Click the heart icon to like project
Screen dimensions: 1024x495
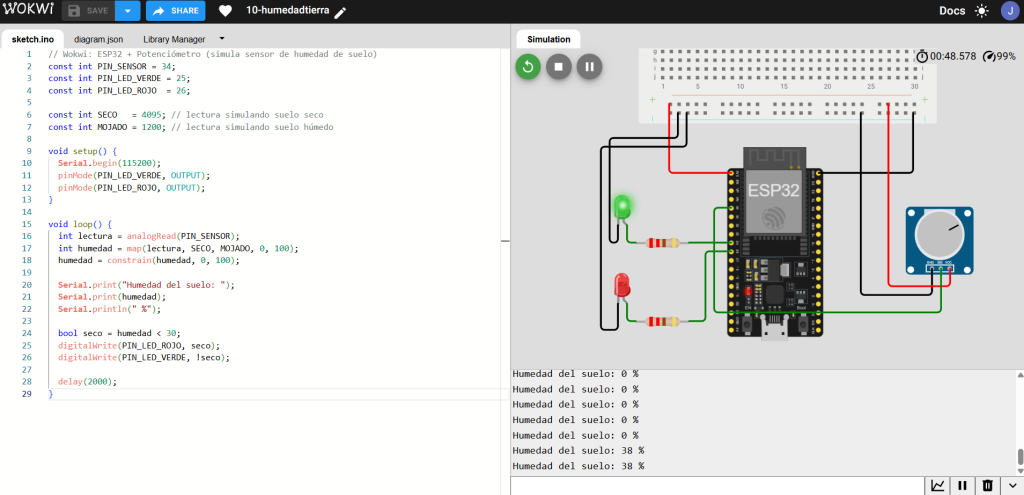225,11
